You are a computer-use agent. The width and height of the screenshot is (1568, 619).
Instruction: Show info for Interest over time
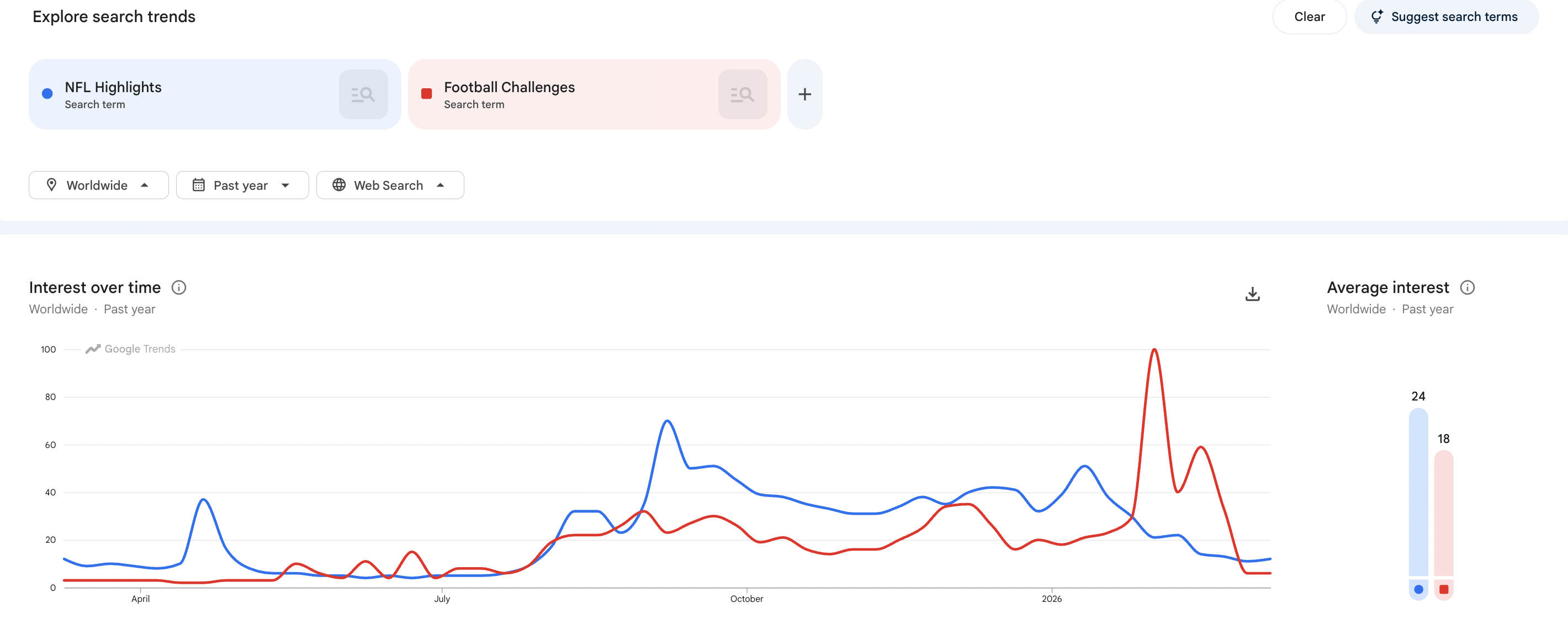178,287
